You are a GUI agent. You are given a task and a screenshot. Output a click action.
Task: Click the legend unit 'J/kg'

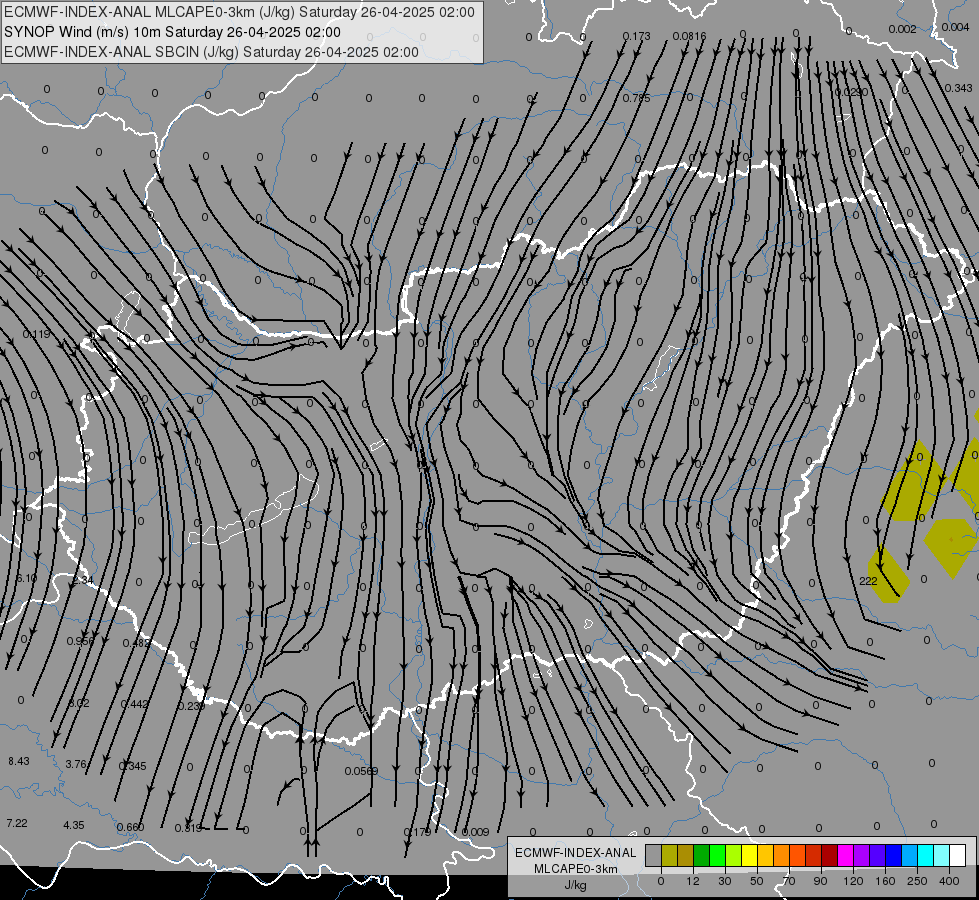[576, 885]
